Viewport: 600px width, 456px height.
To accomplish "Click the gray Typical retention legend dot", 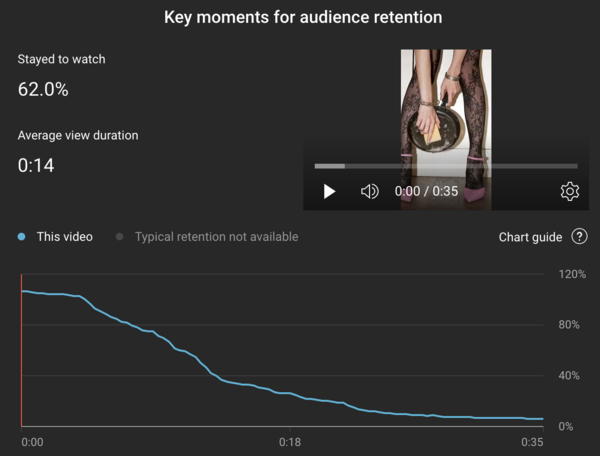I will (120, 237).
